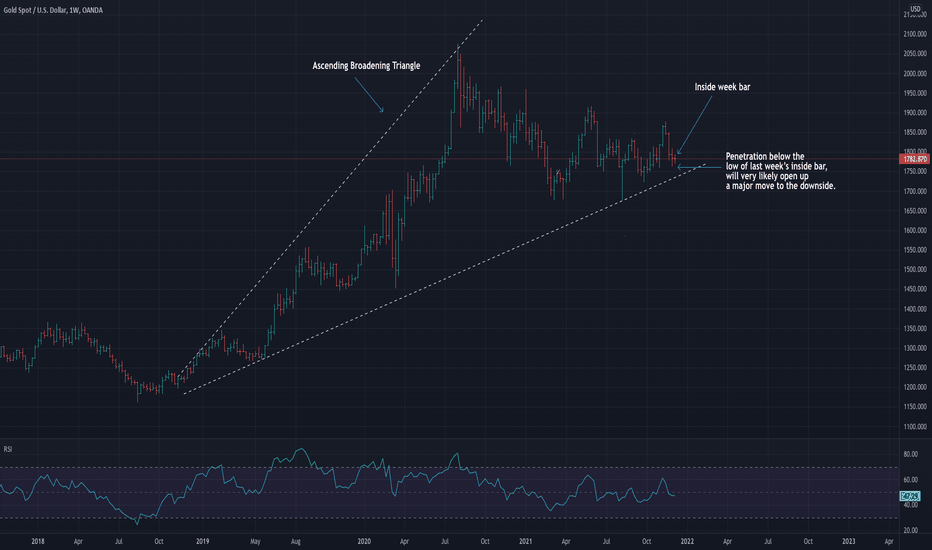Click the 1200.000 price axis label
The width and height of the screenshot is (932, 550).
915,387
